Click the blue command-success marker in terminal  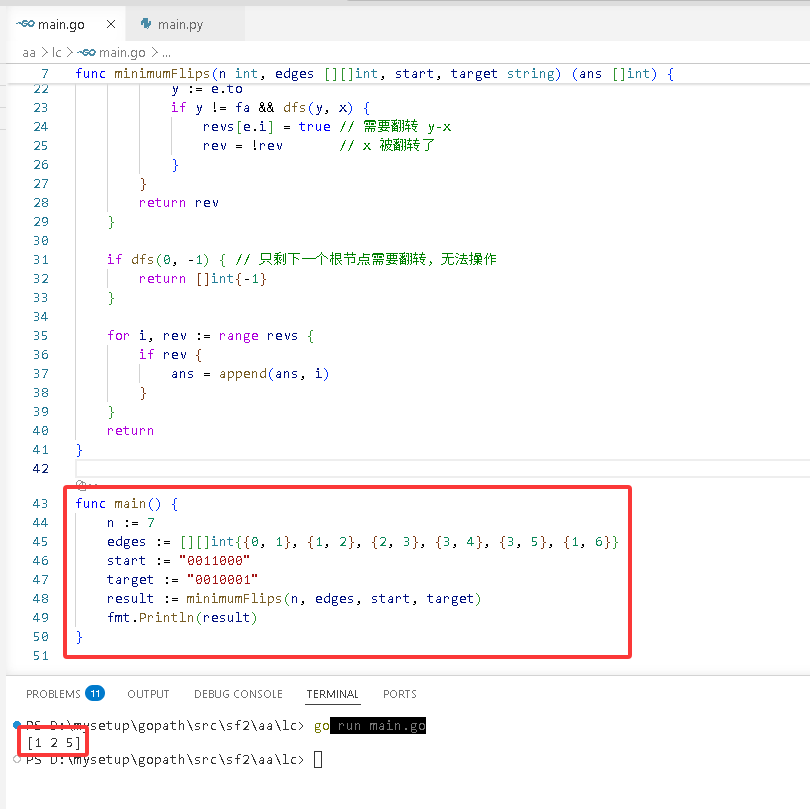tap(17, 724)
